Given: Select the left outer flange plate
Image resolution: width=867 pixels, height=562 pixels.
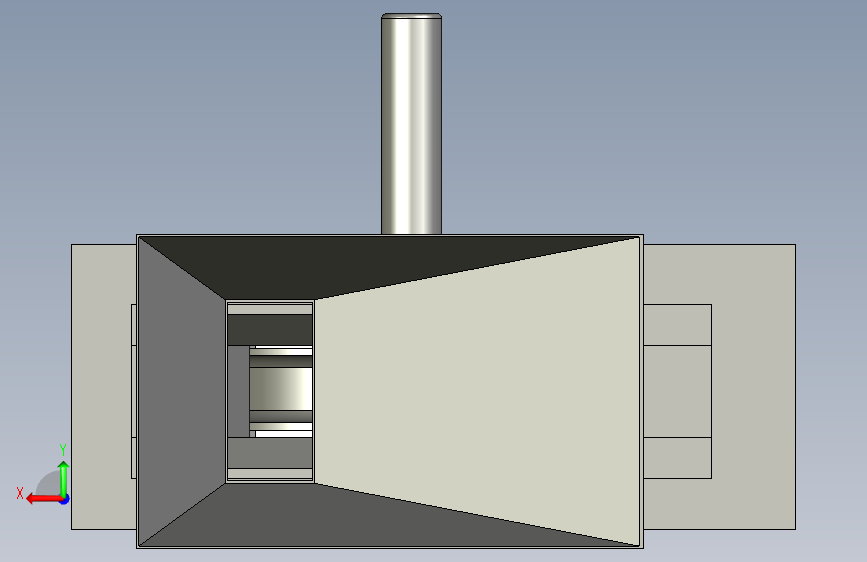Looking at the screenshot, I should tap(100, 387).
